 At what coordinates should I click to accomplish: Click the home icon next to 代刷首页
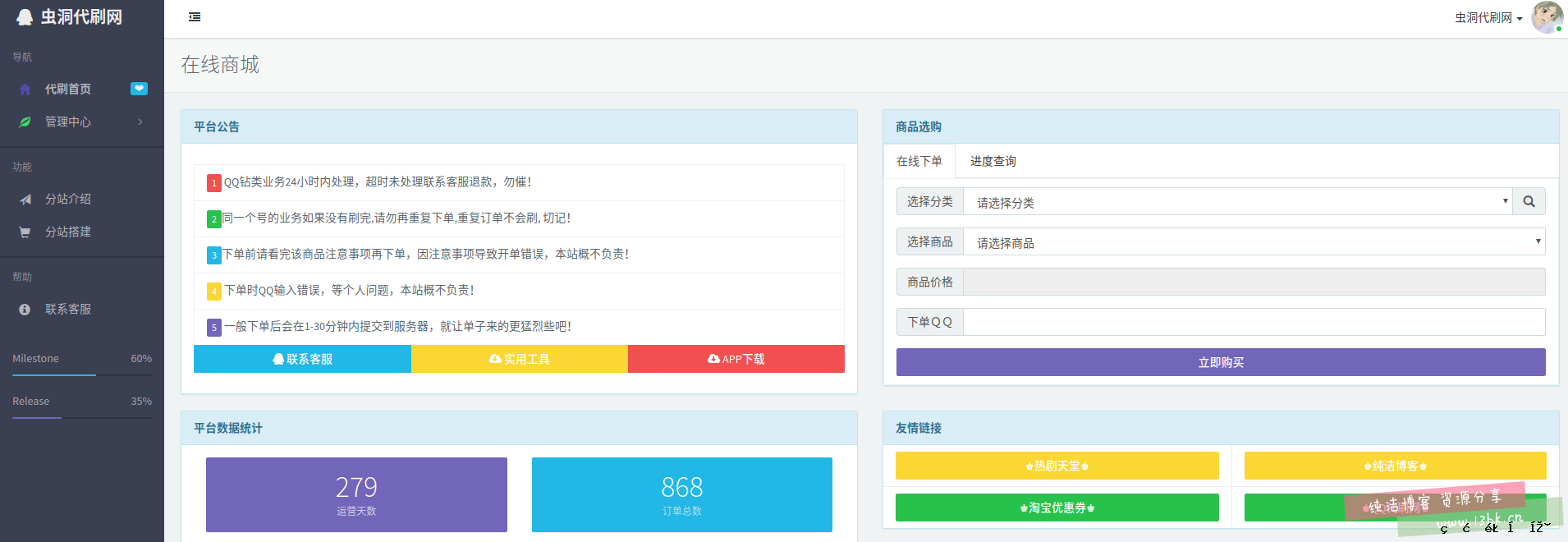[25, 90]
